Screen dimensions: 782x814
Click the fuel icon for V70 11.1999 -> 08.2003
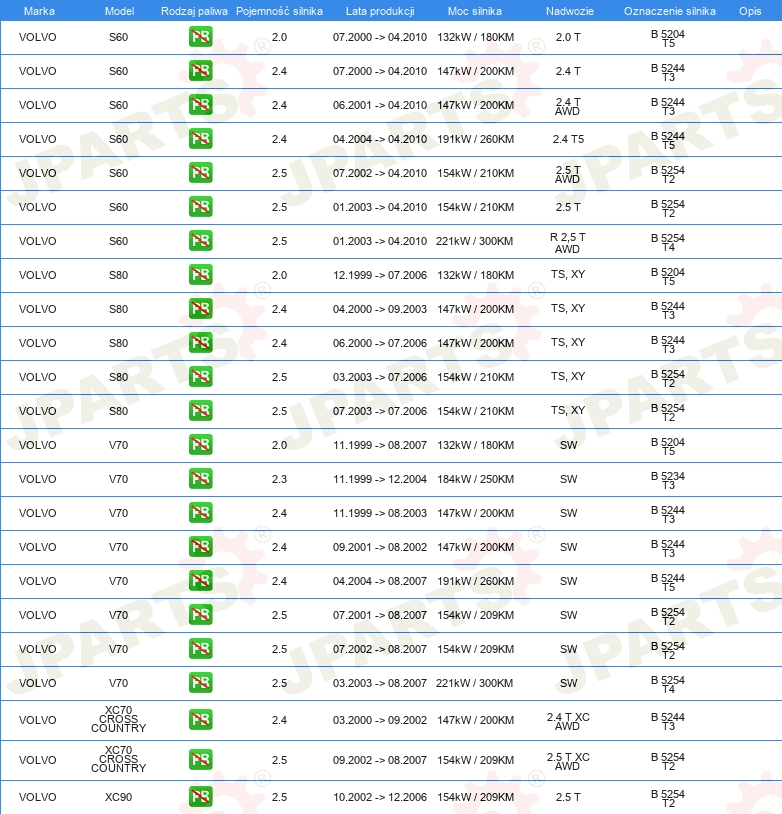click(x=200, y=513)
